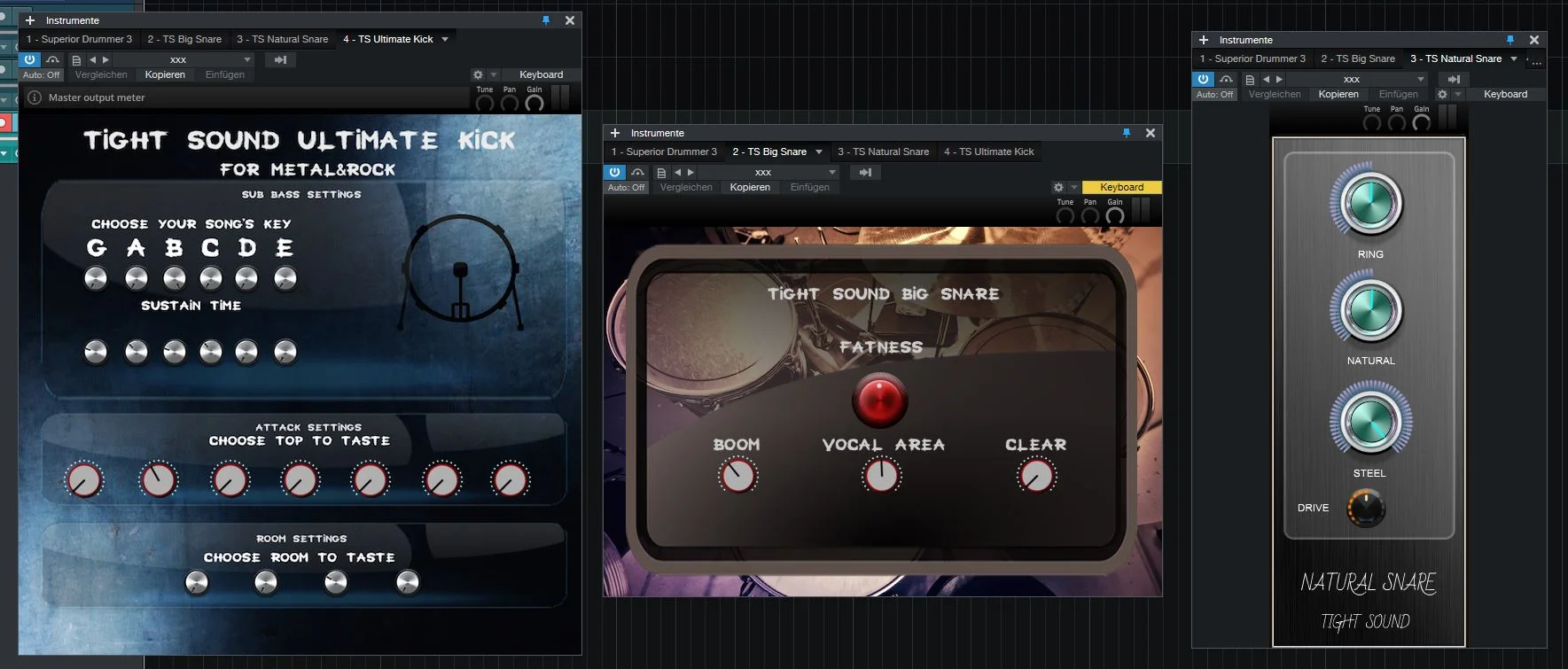This screenshot has height=669, width=1568.
Task: Click the knob under song key E
Action: click(x=285, y=278)
